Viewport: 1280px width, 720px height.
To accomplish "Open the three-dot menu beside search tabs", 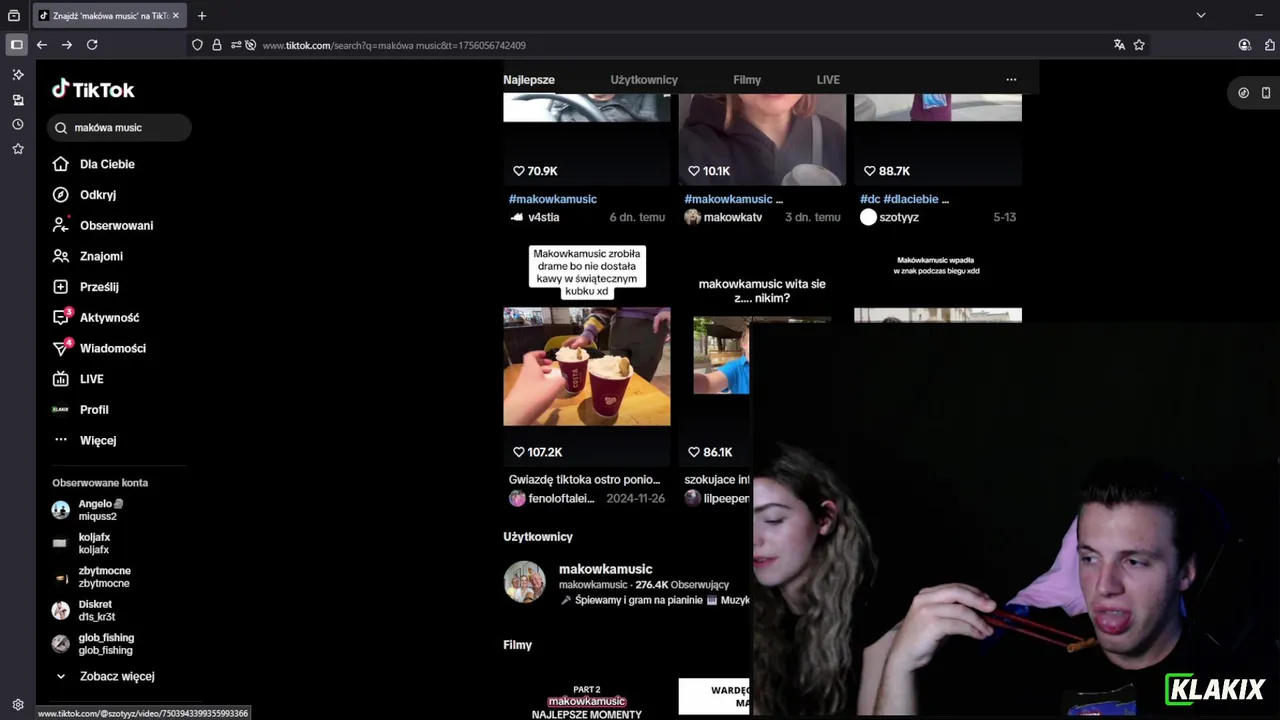I will (1011, 80).
